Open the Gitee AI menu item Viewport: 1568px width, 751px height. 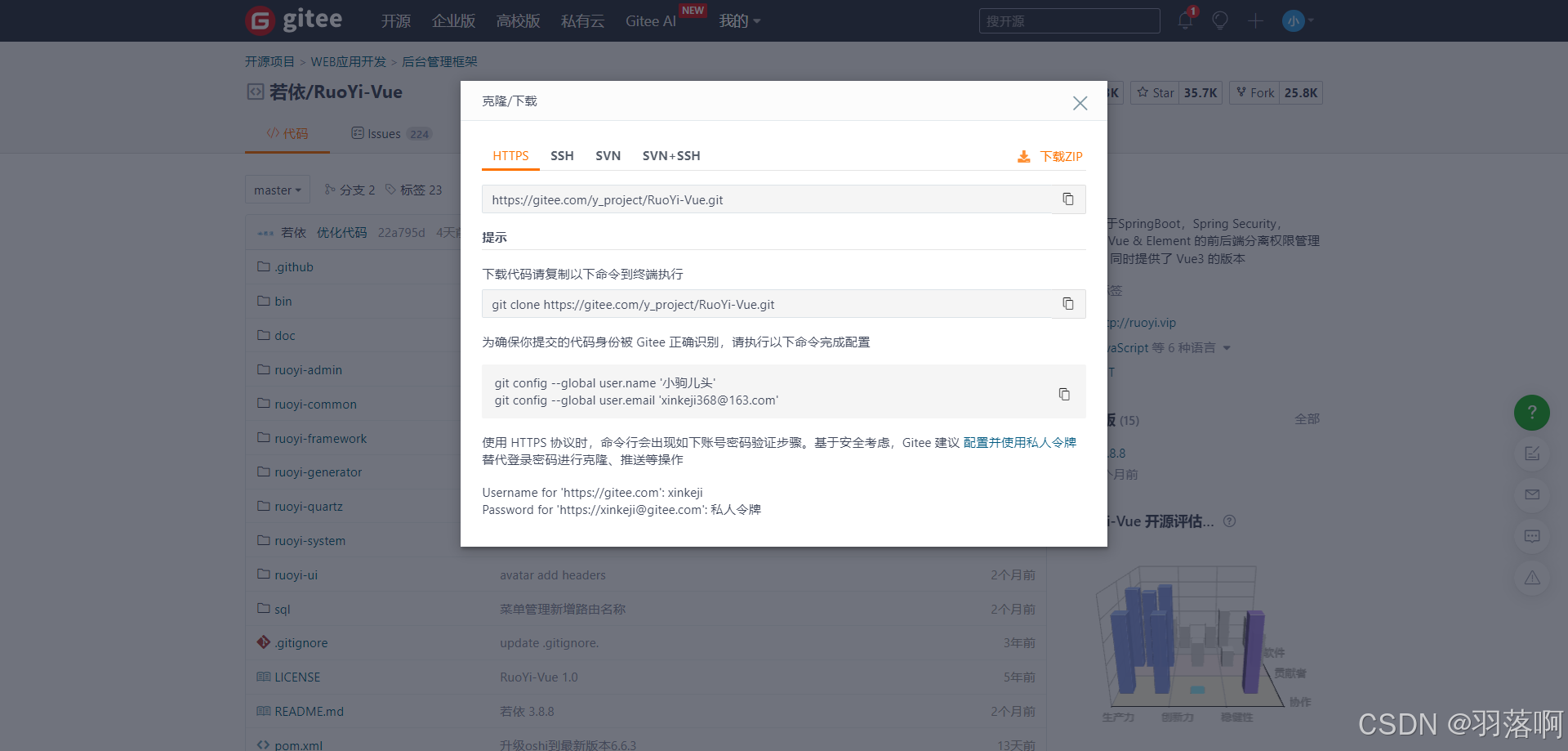651,21
